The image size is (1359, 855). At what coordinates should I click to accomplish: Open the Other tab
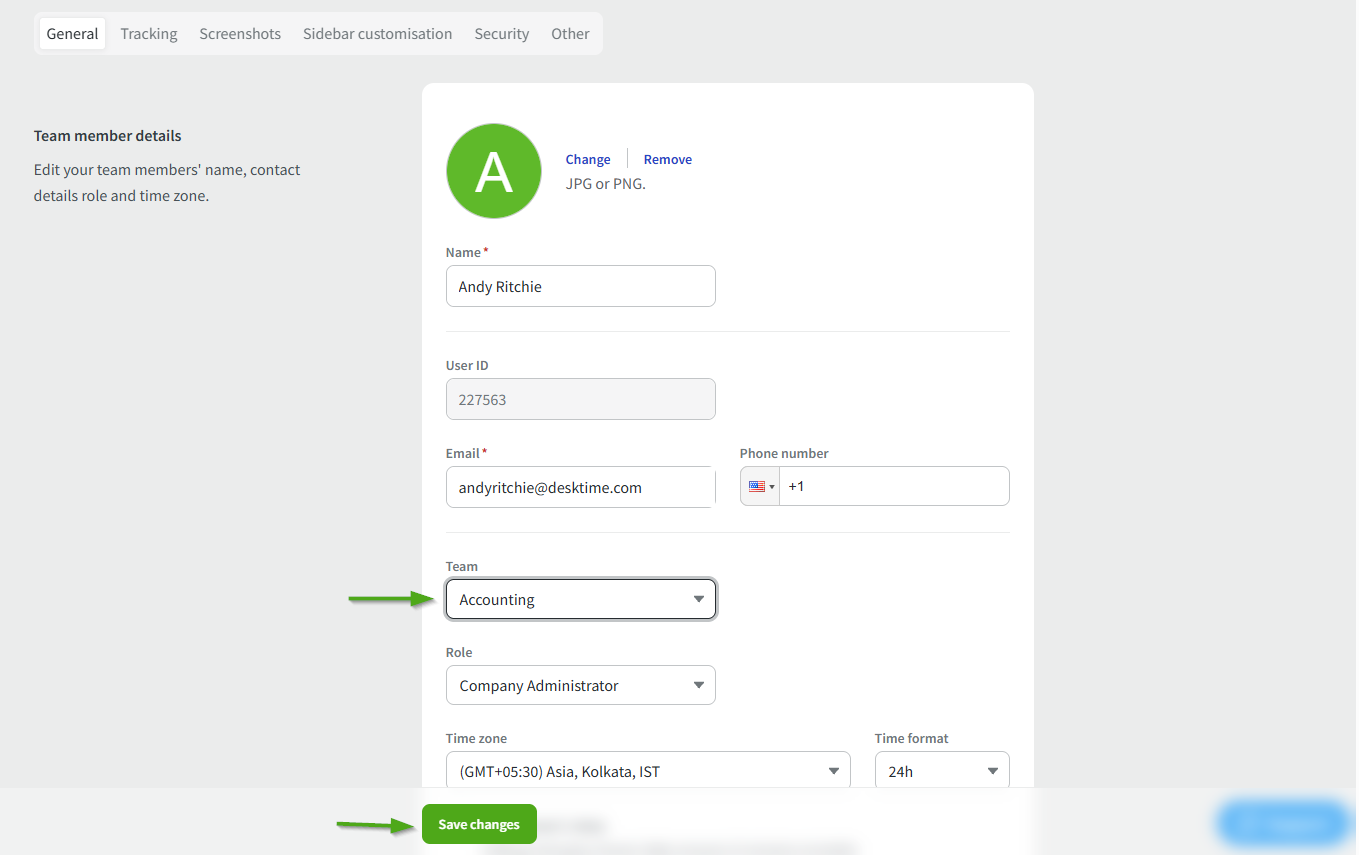tap(570, 34)
